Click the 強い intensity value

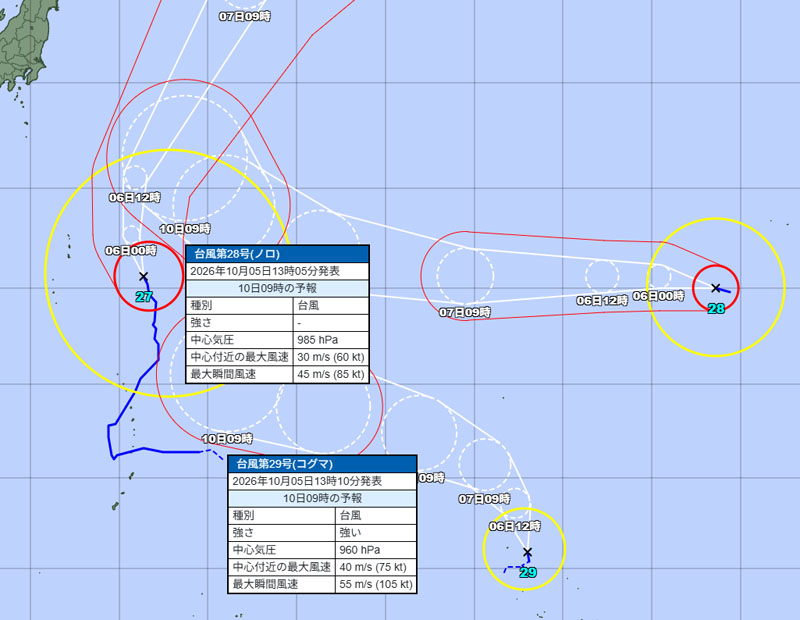[x=351, y=533]
